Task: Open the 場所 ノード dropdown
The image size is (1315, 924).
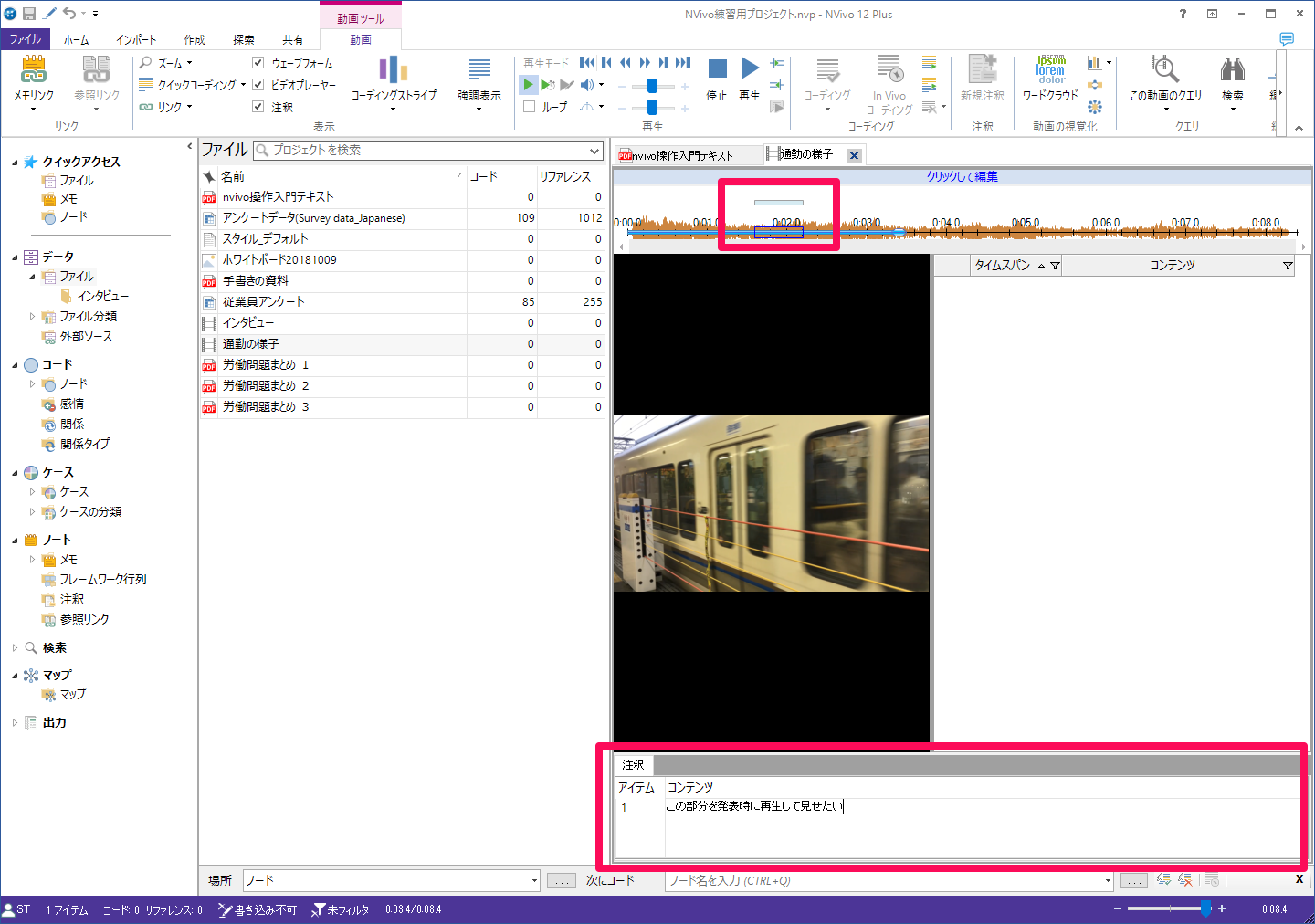Action: 534,880
